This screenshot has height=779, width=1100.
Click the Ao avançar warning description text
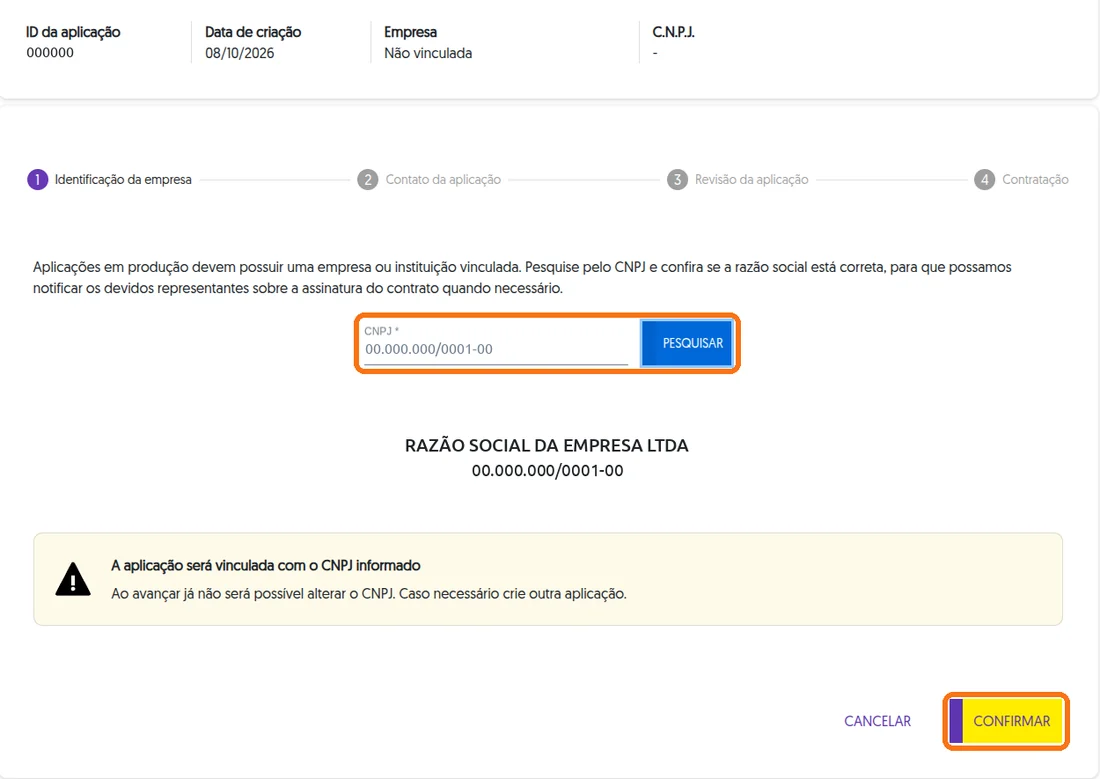[369, 594]
